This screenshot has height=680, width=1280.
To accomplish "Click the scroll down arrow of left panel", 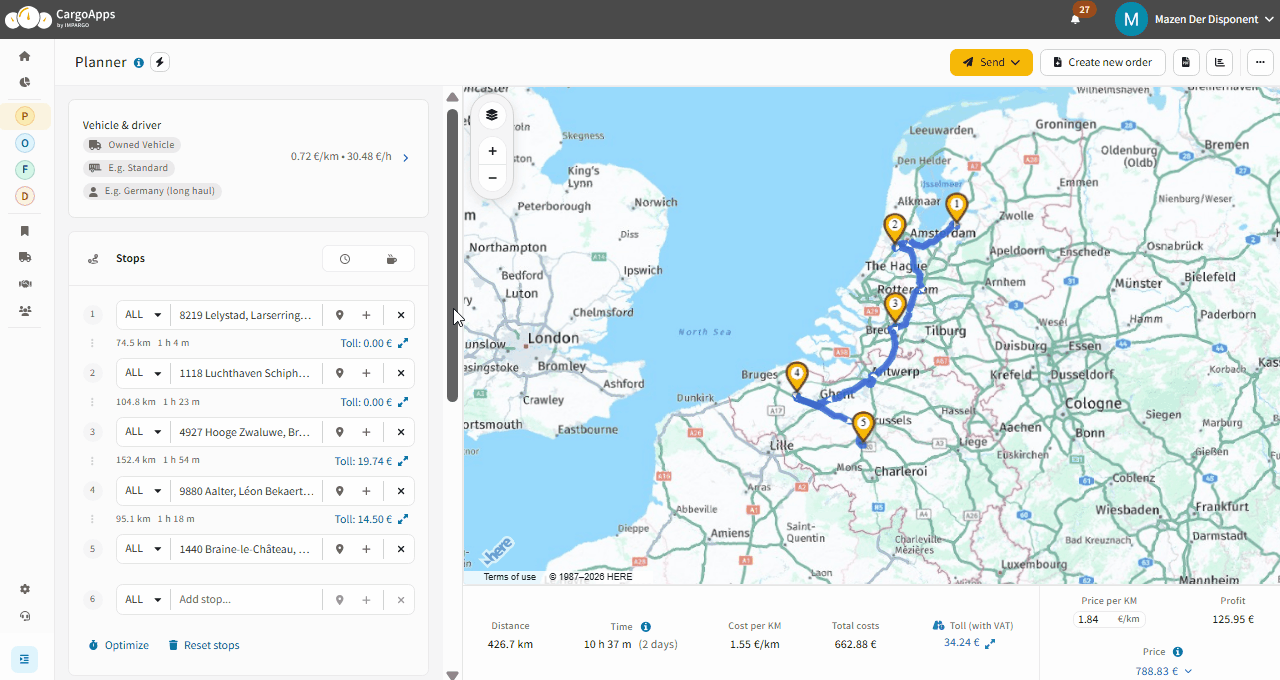I will (x=452, y=675).
